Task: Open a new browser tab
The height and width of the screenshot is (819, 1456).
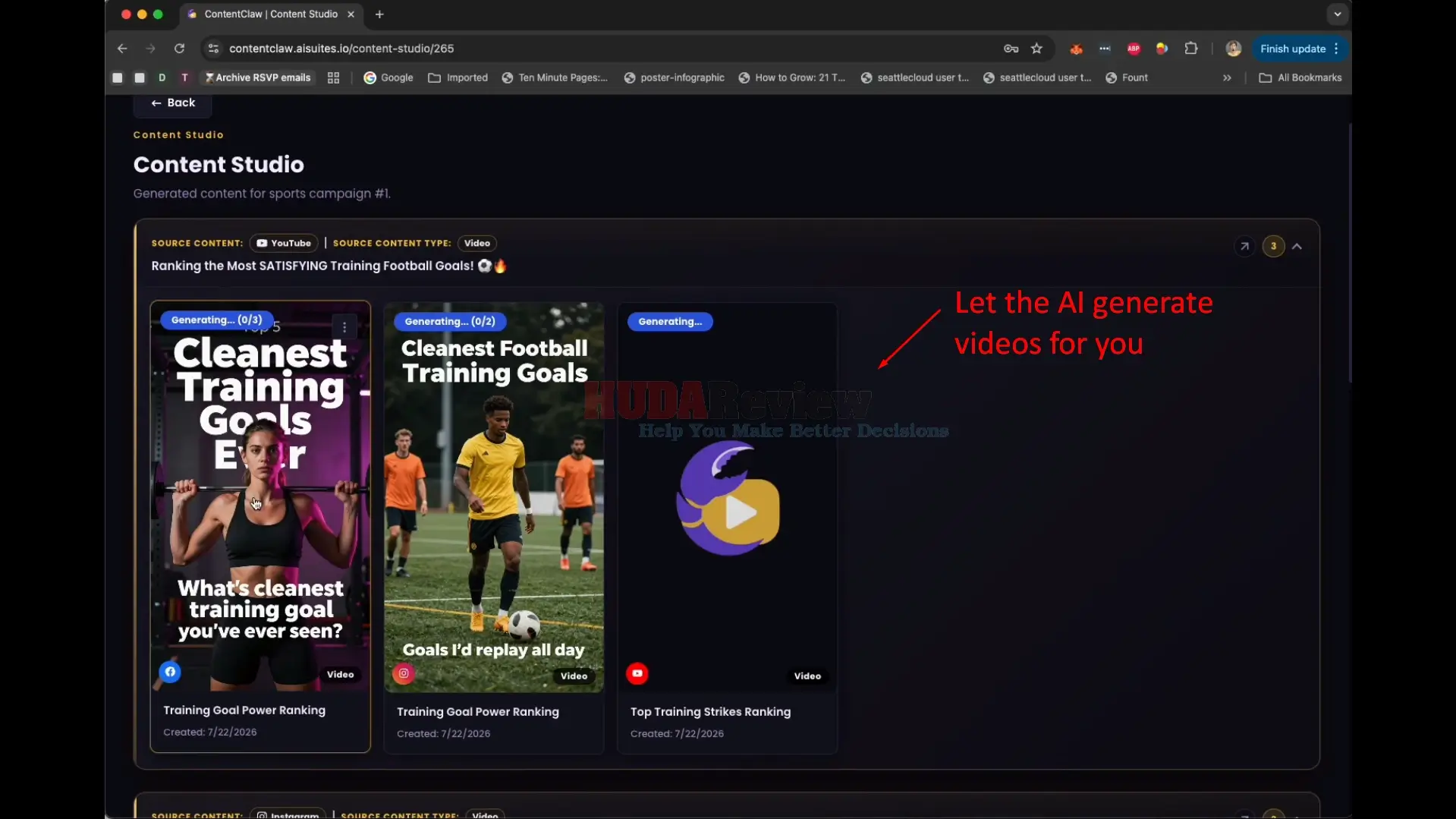Action: [x=379, y=14]
